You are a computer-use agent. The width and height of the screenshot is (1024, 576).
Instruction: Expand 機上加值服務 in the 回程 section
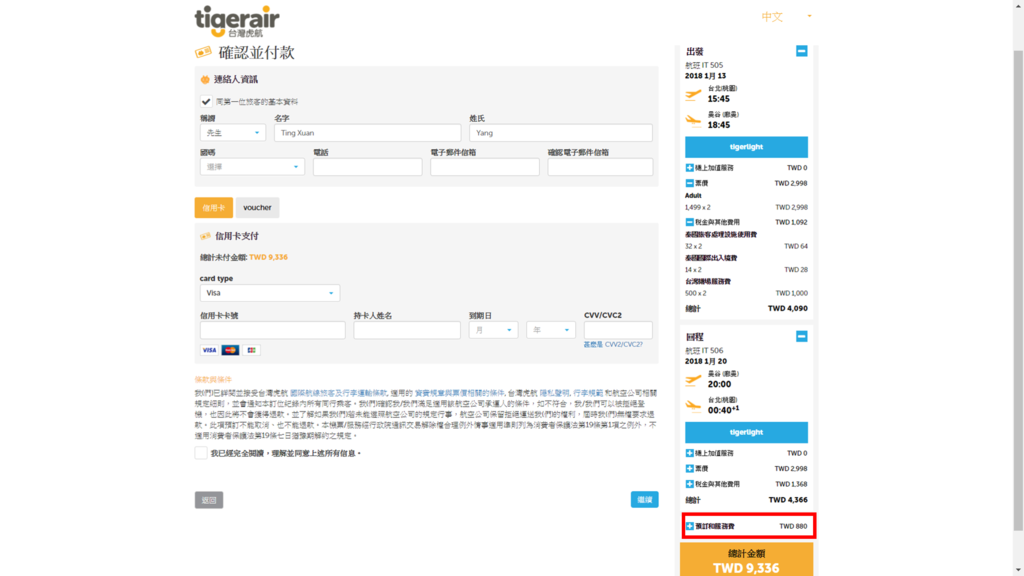coord(690,453)
